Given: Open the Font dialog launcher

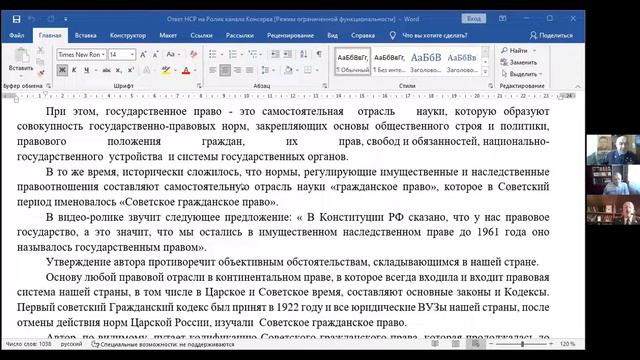Looking at the screenshot, I should tap(199, 86).
